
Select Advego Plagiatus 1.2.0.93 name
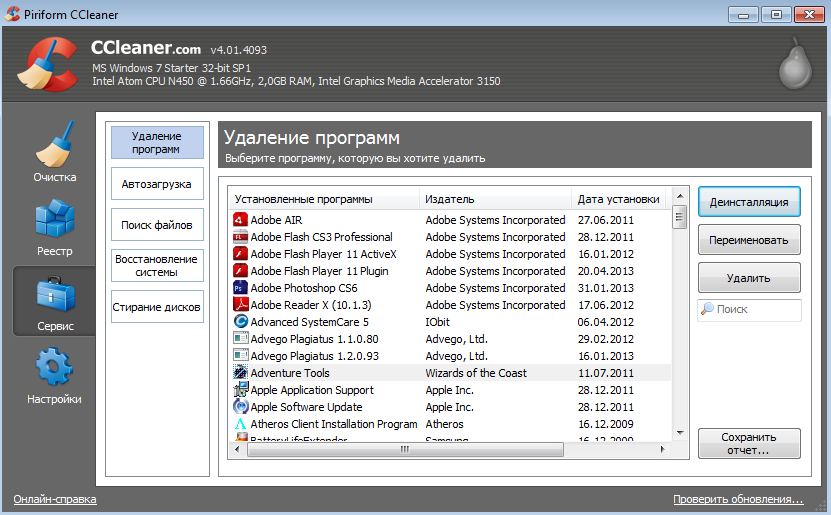point(315,356)
